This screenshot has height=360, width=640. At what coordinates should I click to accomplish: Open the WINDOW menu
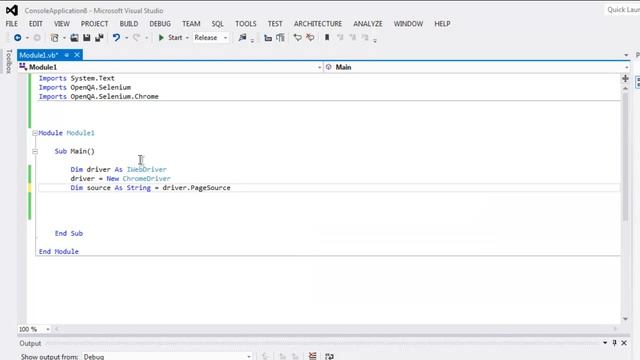(x=408, y=24)
